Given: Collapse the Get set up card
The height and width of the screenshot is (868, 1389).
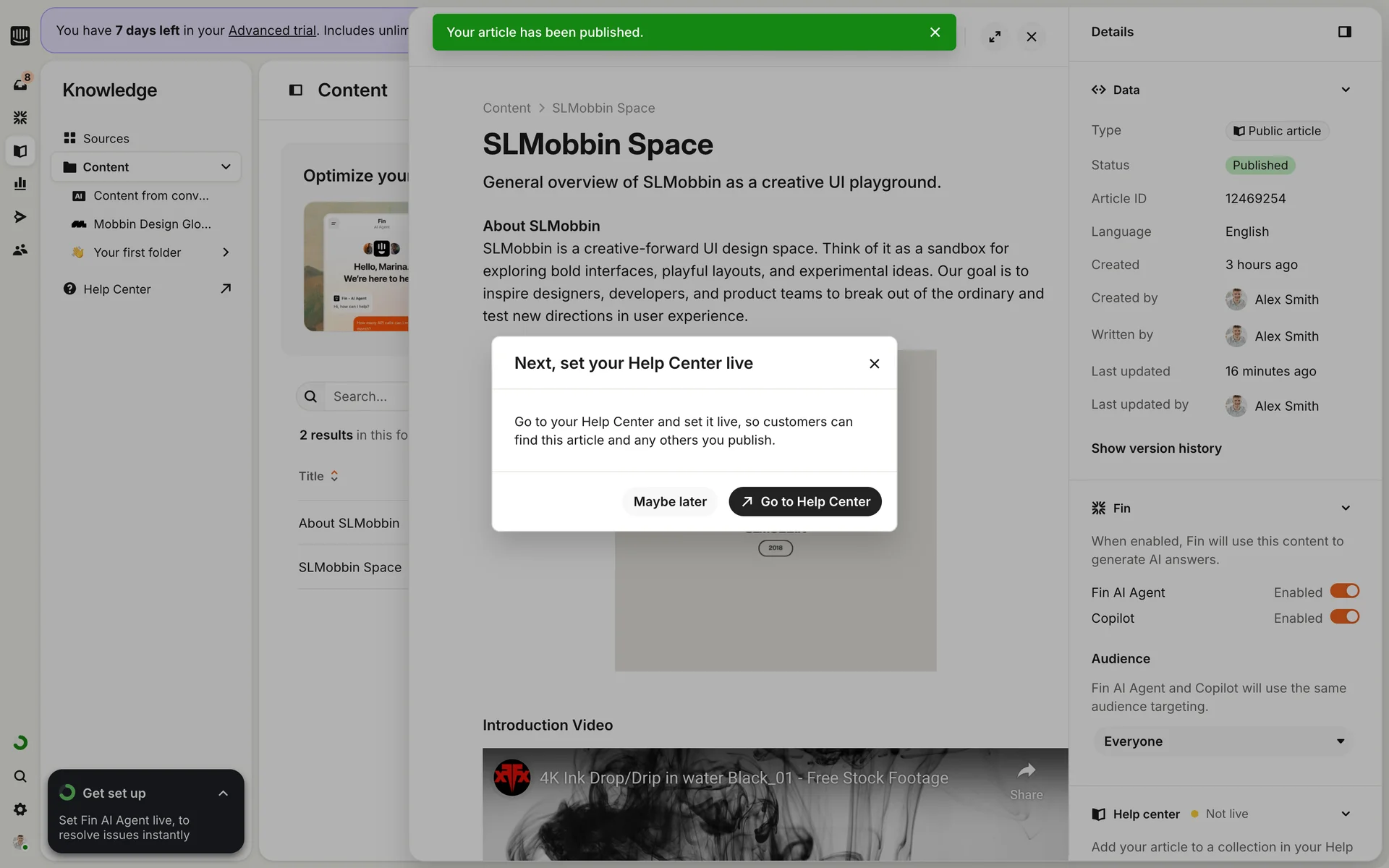Looking at the screenshot, I should 223,793.
